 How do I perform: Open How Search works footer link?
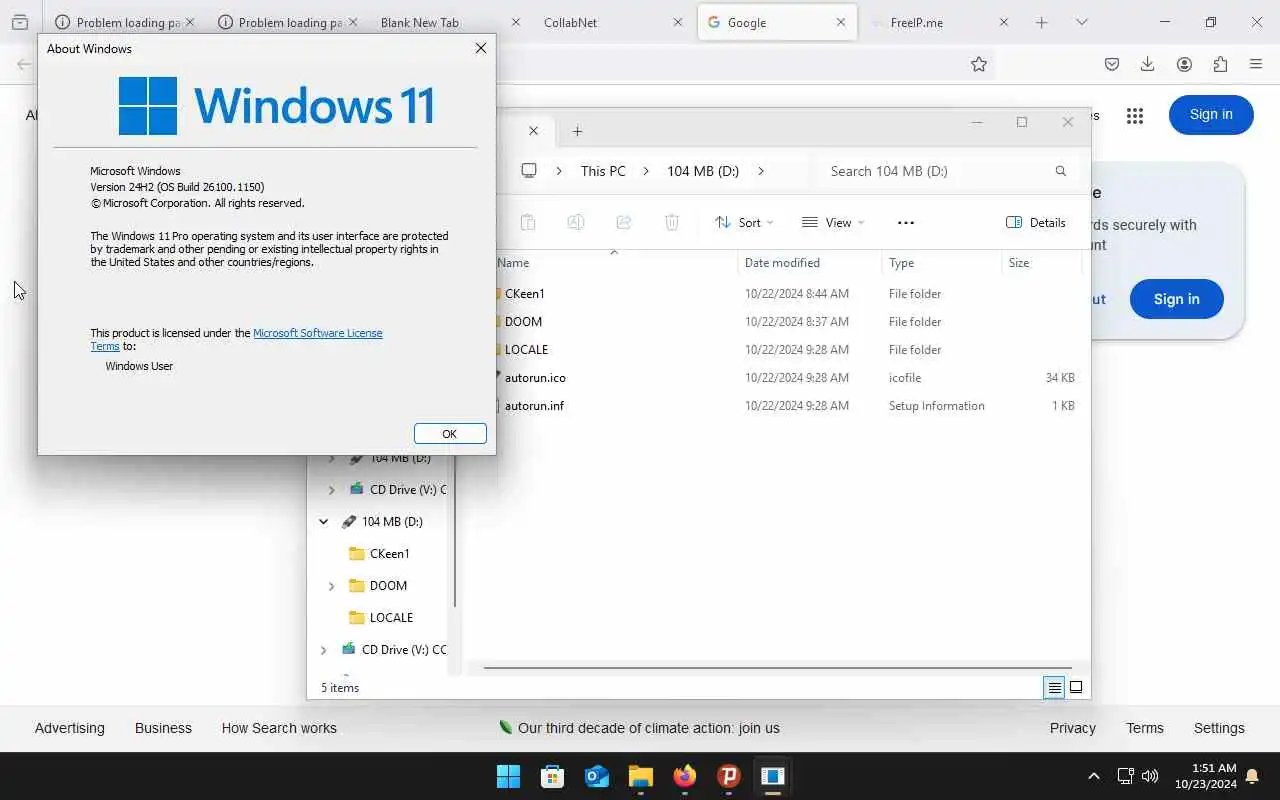pos(279,728)
